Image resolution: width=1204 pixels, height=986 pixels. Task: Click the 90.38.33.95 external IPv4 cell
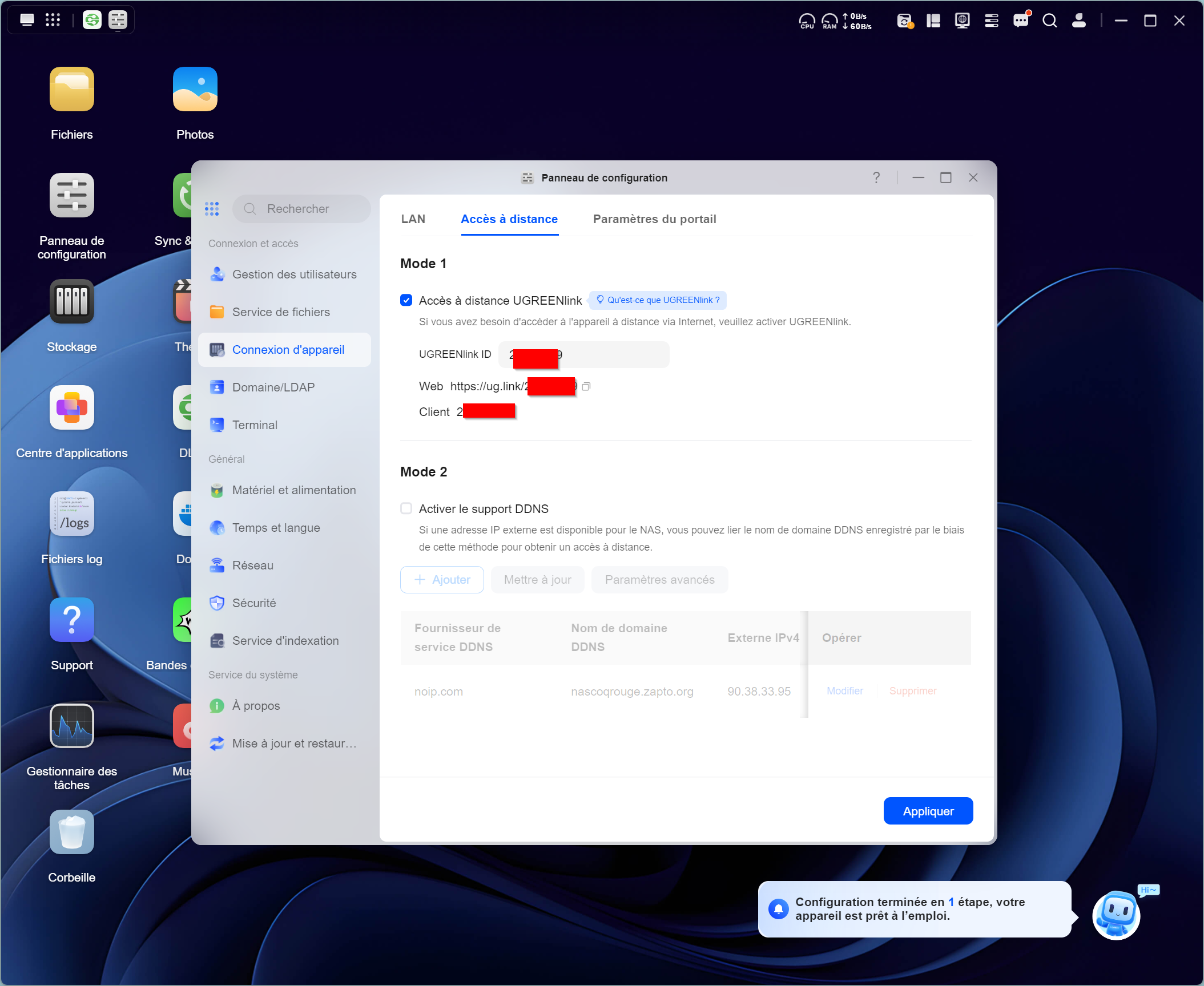click(x=759, y=692)
